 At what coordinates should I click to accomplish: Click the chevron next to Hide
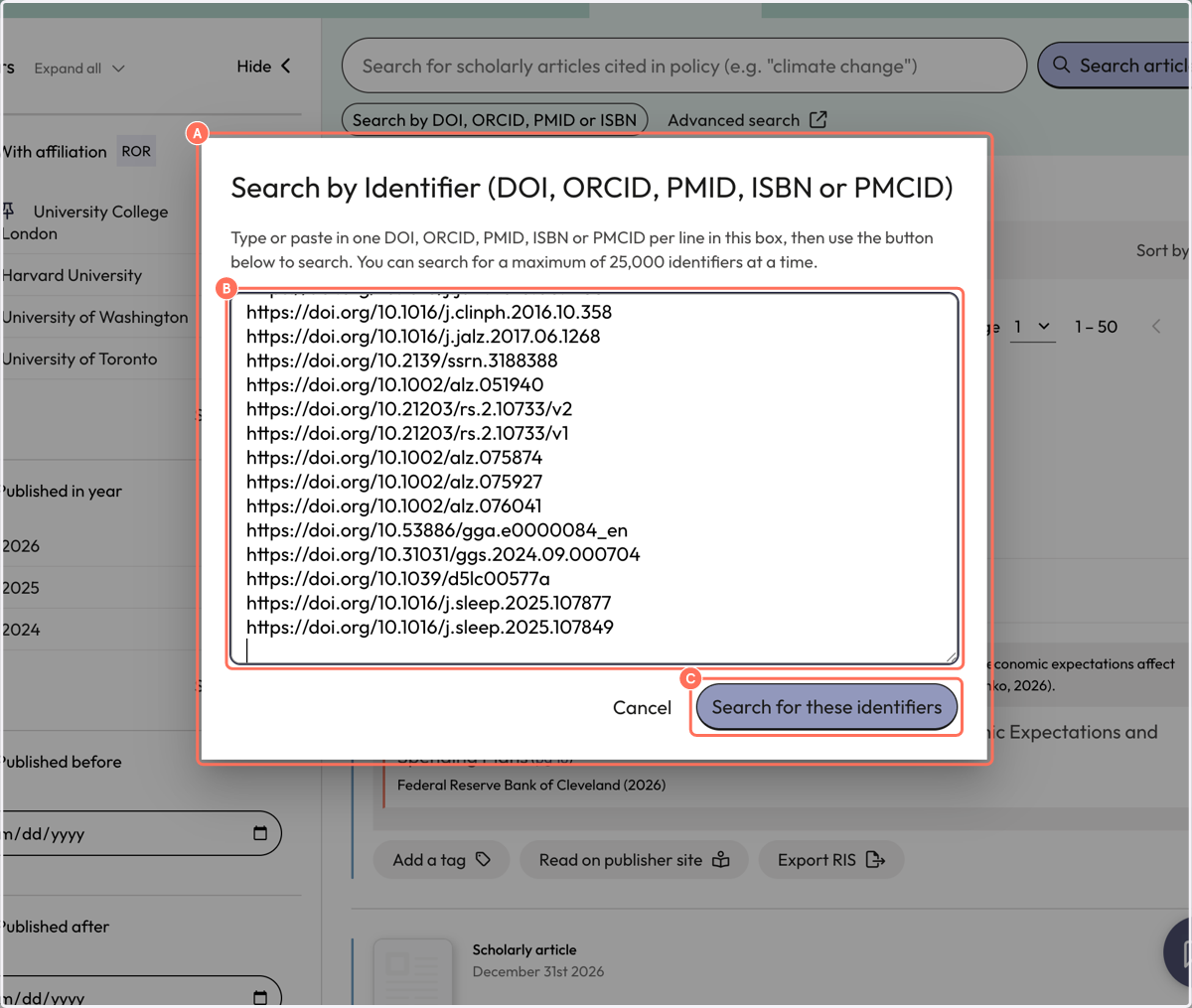(286, 66)
